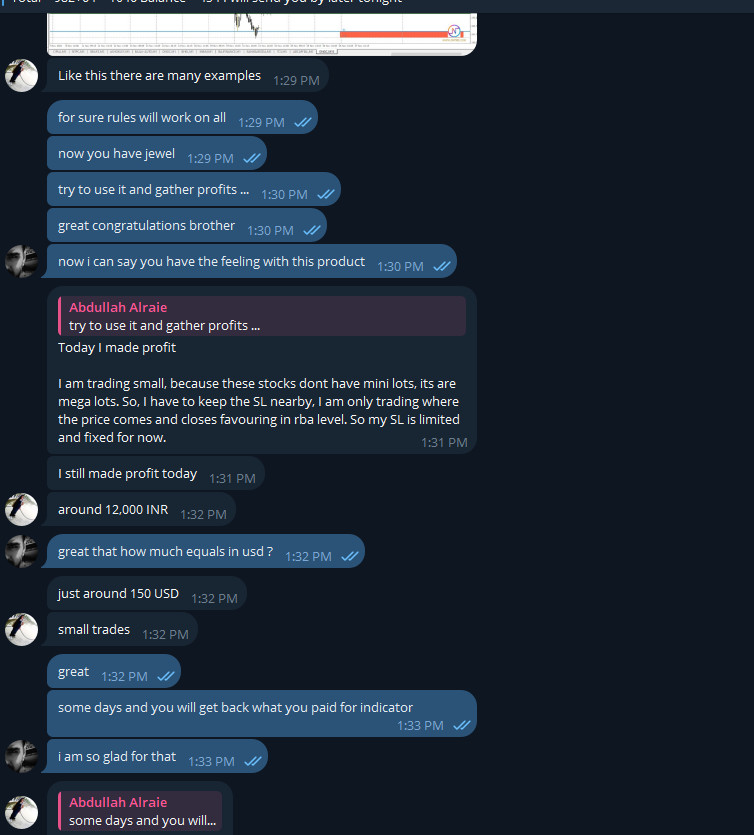This screenshot has height=835, width=754.
Task: Open avatar next to "small trades" message
Action: 21,630
